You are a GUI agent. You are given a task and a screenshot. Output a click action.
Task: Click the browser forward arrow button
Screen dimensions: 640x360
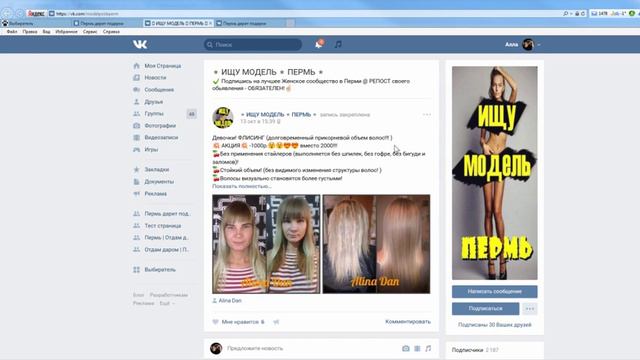click(19, 13)
